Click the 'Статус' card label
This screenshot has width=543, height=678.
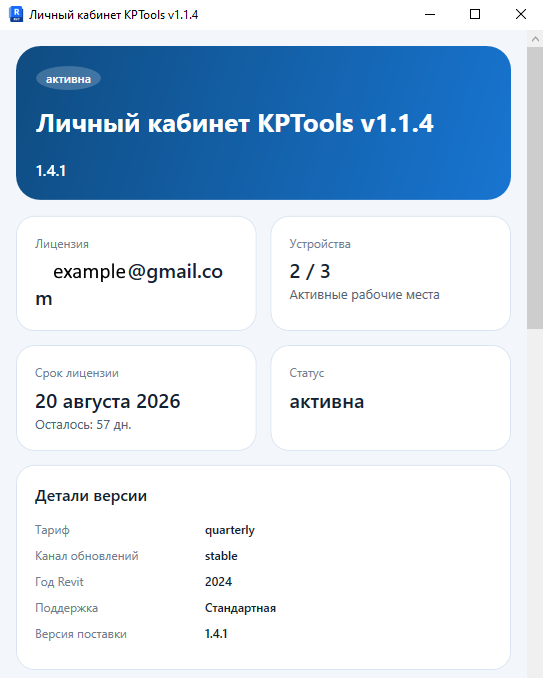(x=307, y=373)
